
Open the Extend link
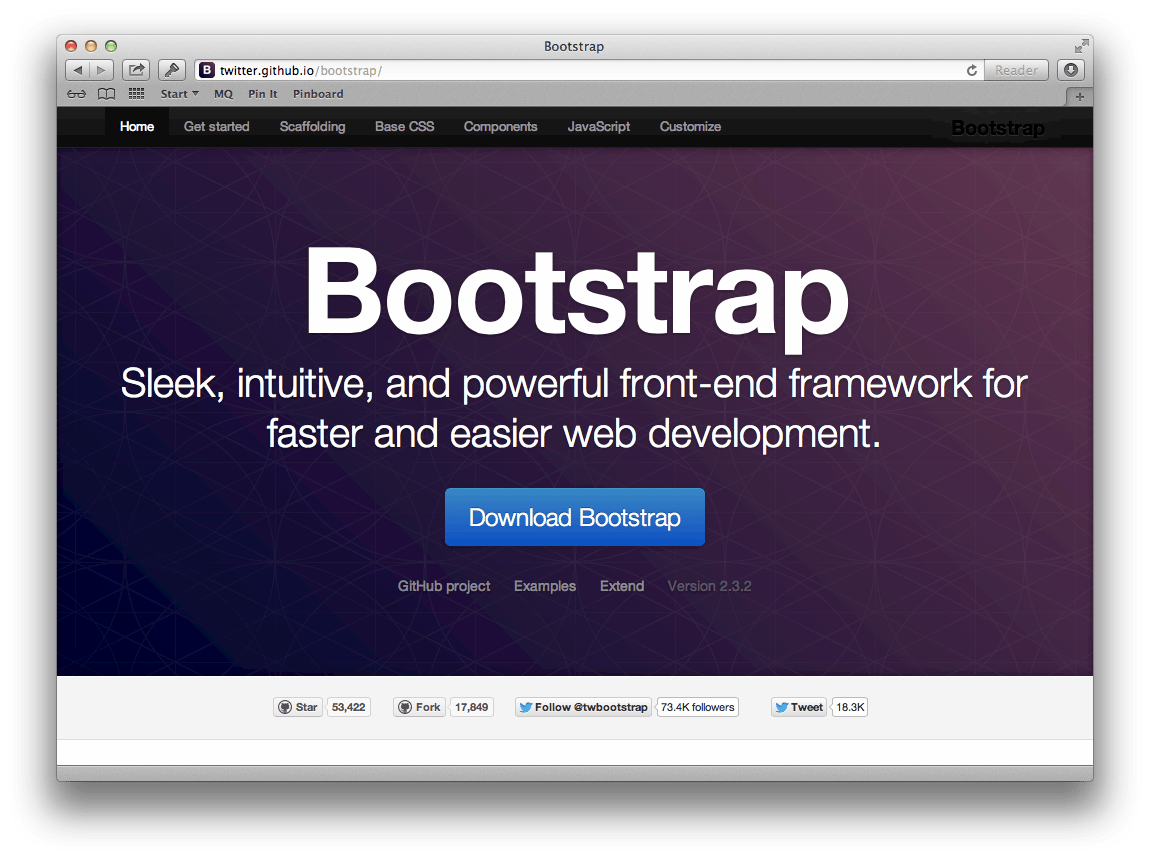tap(622, 586)
